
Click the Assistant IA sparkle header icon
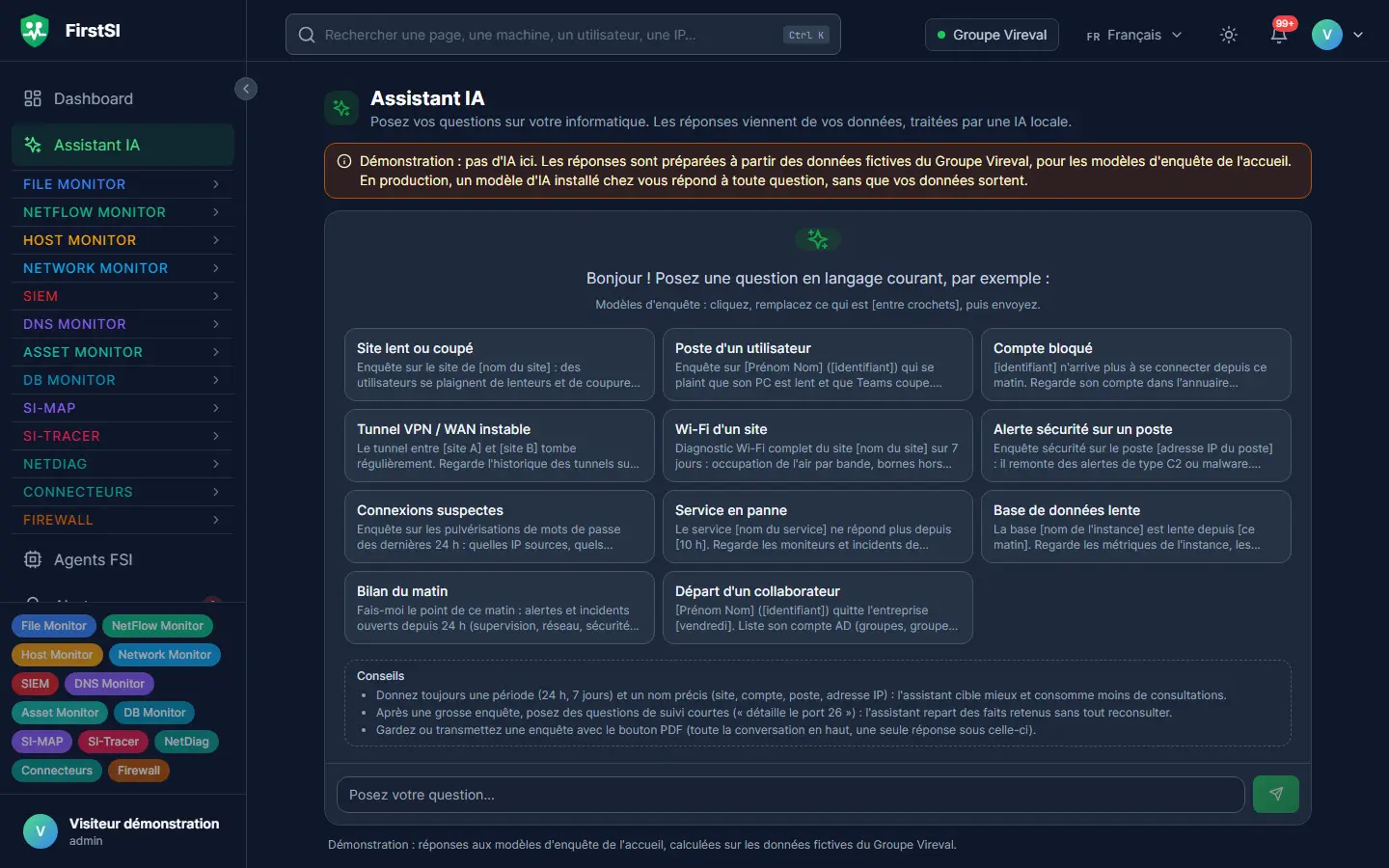point(341,108)
